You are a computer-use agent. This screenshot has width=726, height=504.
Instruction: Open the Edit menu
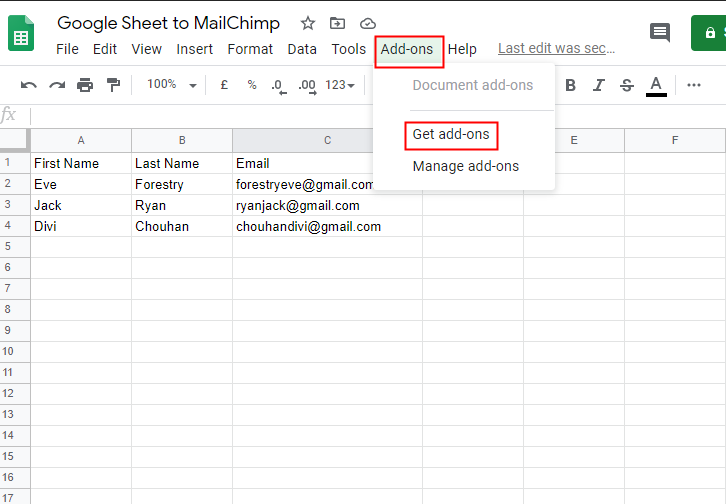point(105,49)
